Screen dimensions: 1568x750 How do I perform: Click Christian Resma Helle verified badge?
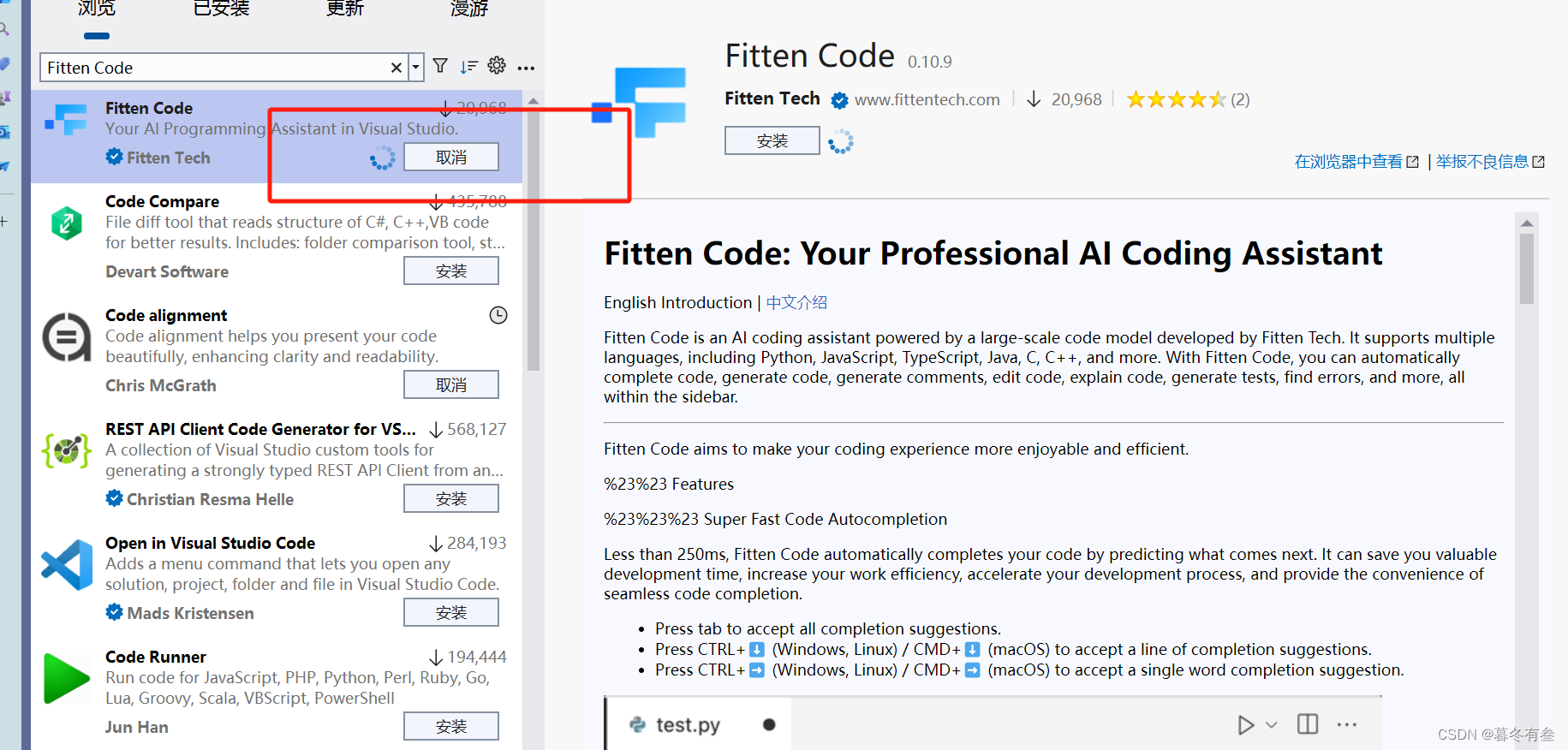click(114, 498)
